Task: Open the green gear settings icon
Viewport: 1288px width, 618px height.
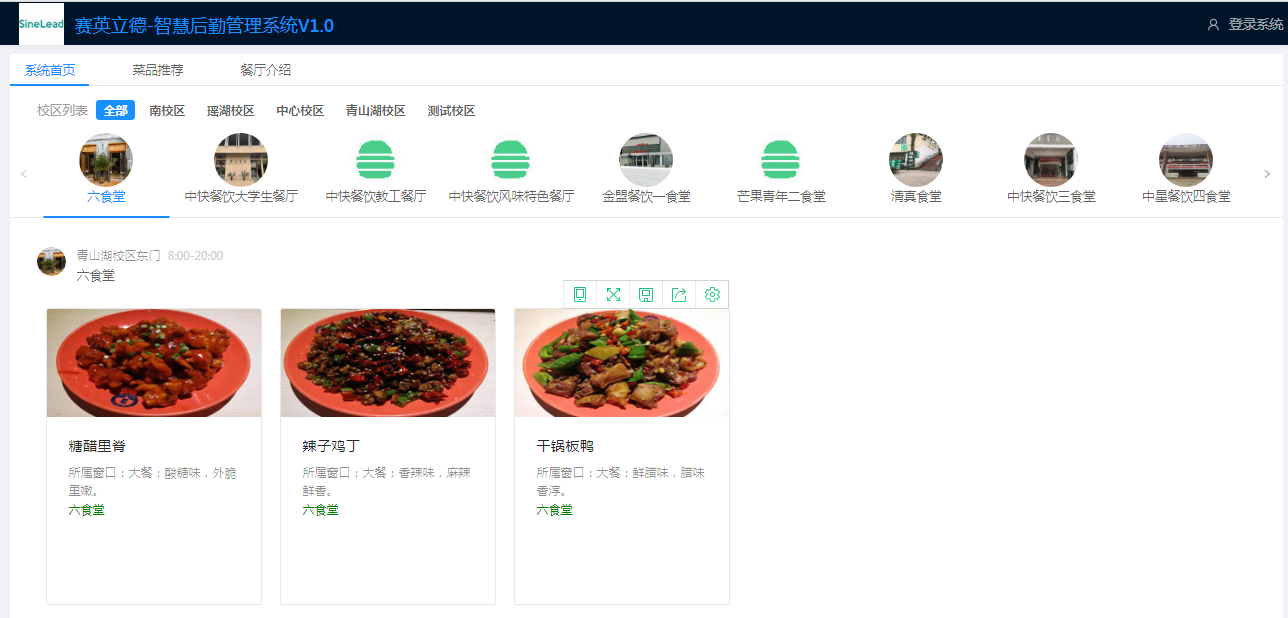Action: tap(712, 294)
